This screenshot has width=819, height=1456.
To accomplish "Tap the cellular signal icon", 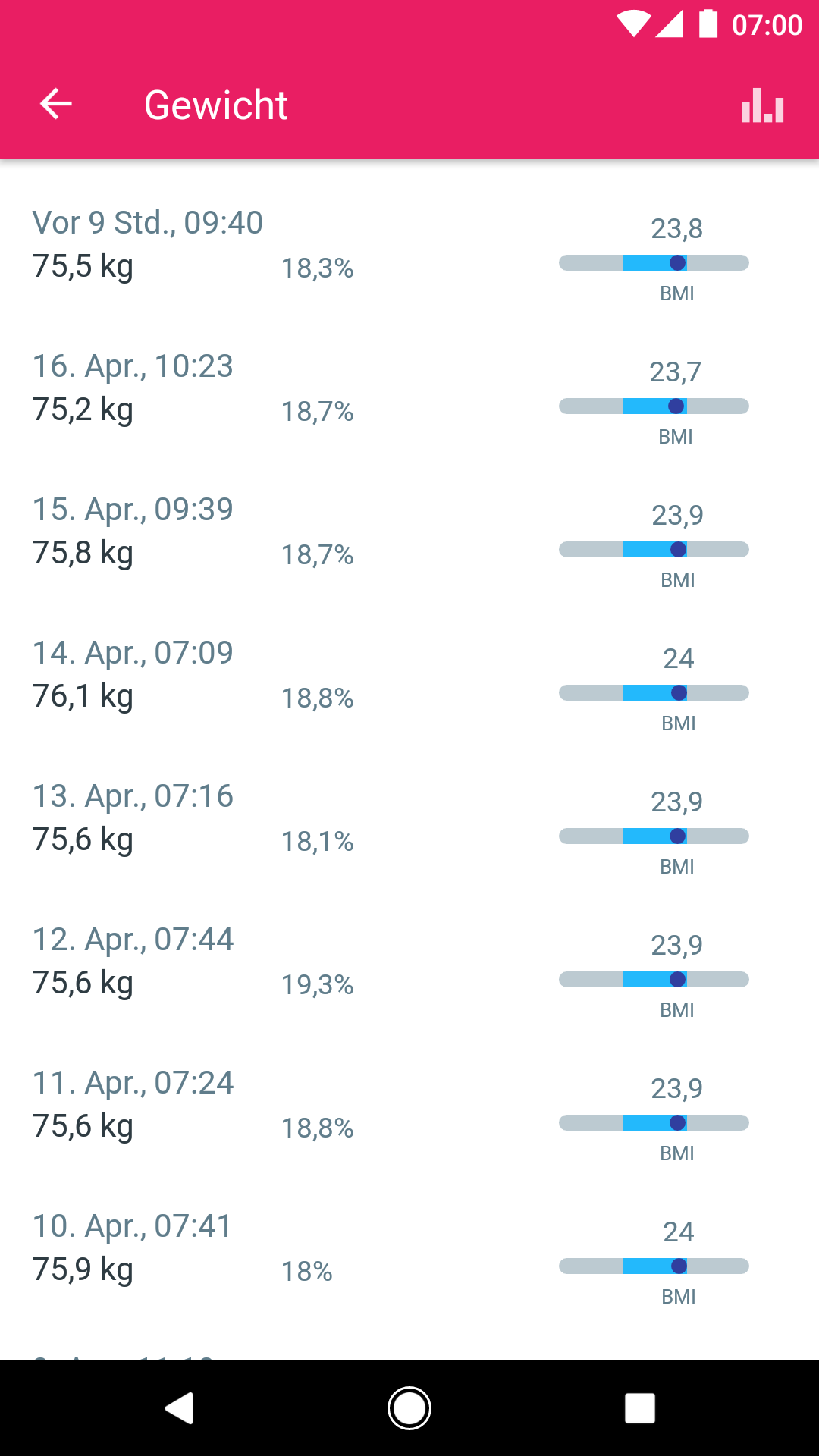I will pos(669,24).
